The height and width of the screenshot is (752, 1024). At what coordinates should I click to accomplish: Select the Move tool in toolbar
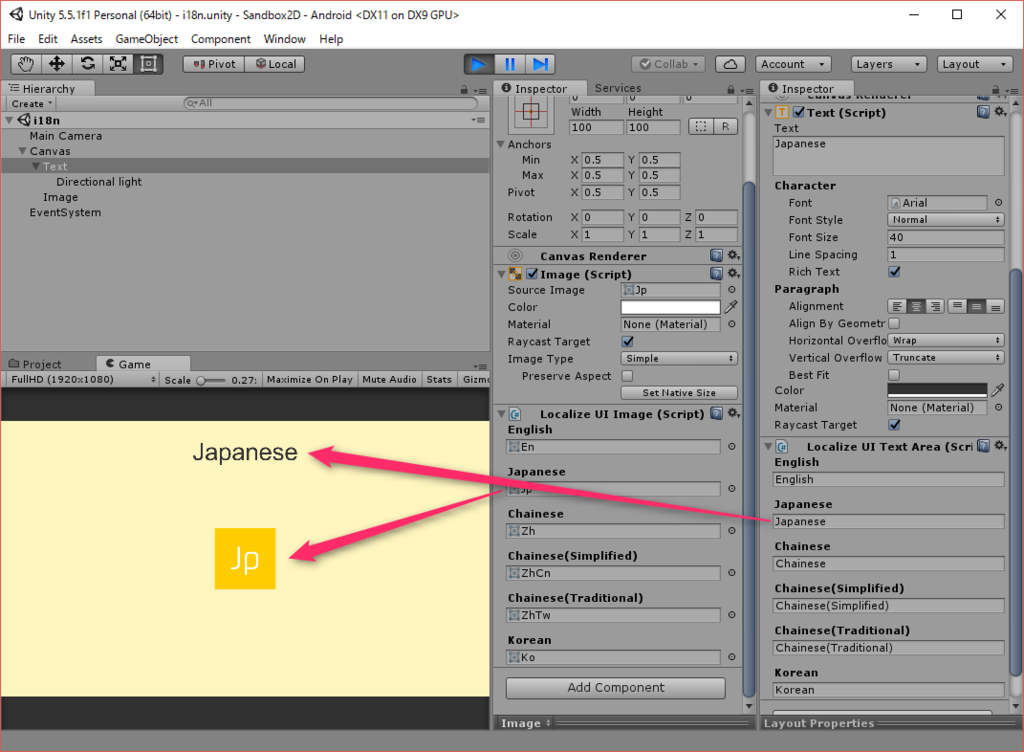point(57,64)
